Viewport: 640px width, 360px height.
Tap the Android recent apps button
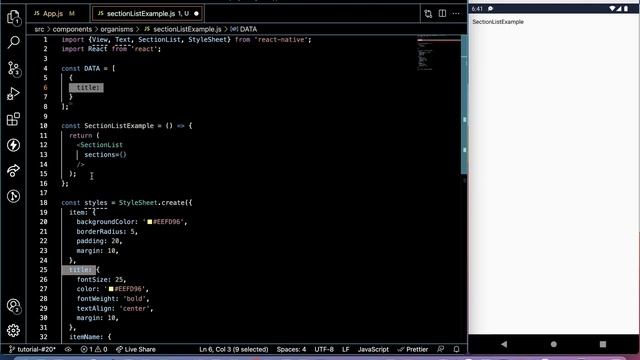pos(603,344)
